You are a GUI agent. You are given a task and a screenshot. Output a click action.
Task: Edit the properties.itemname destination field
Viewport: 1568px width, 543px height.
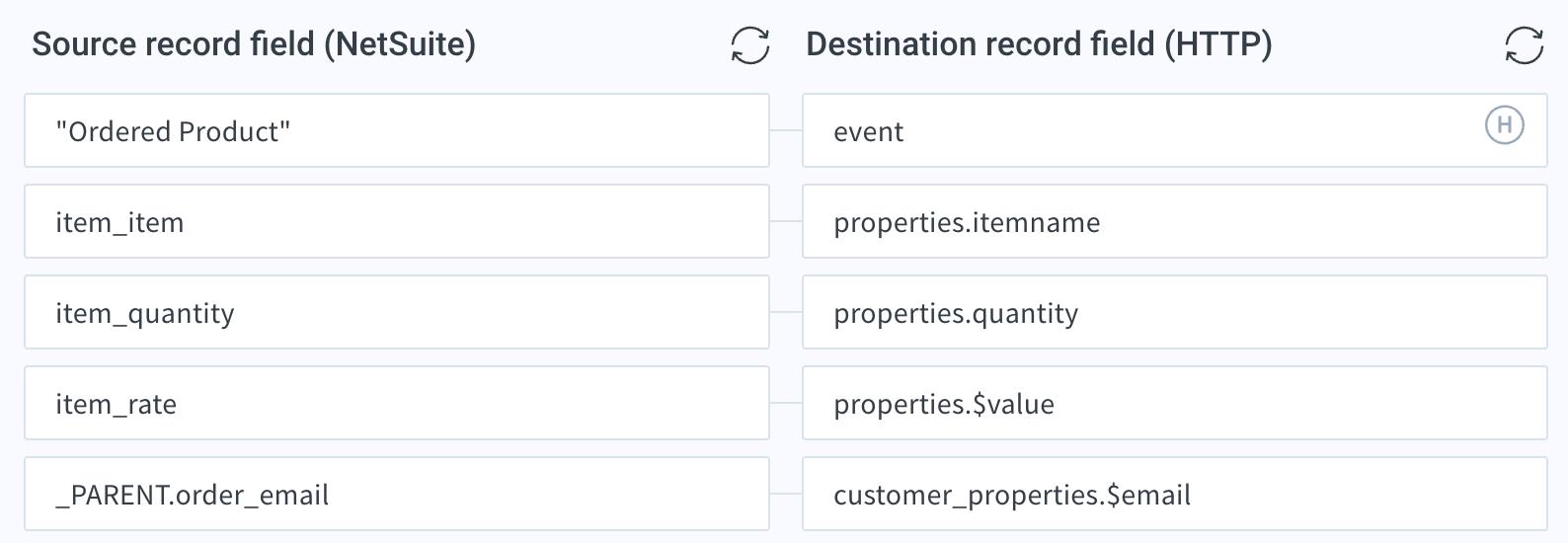[1175, 221]
